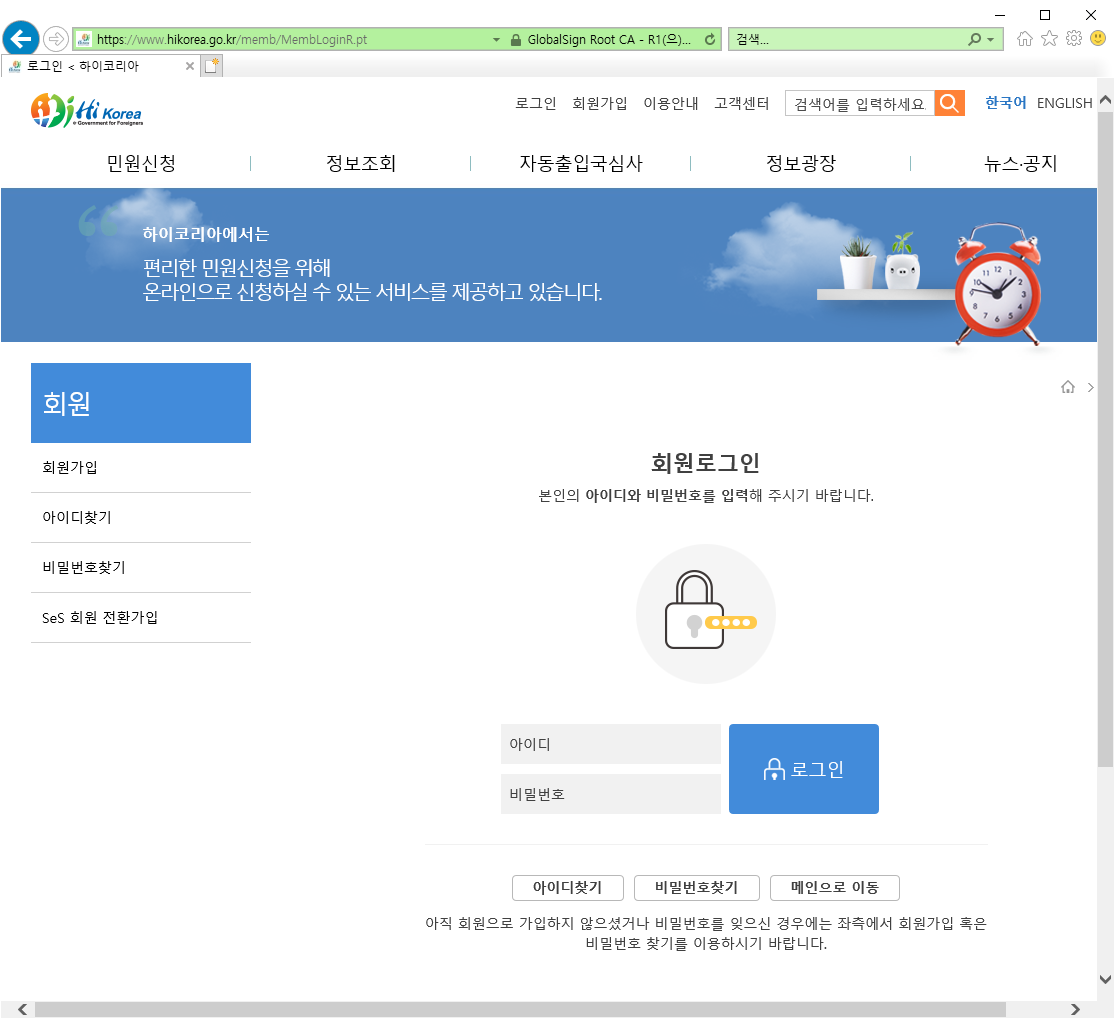Open the 정보광장 menu
The height and width of the screenshot is (1019, 1115).
(801, 164)
